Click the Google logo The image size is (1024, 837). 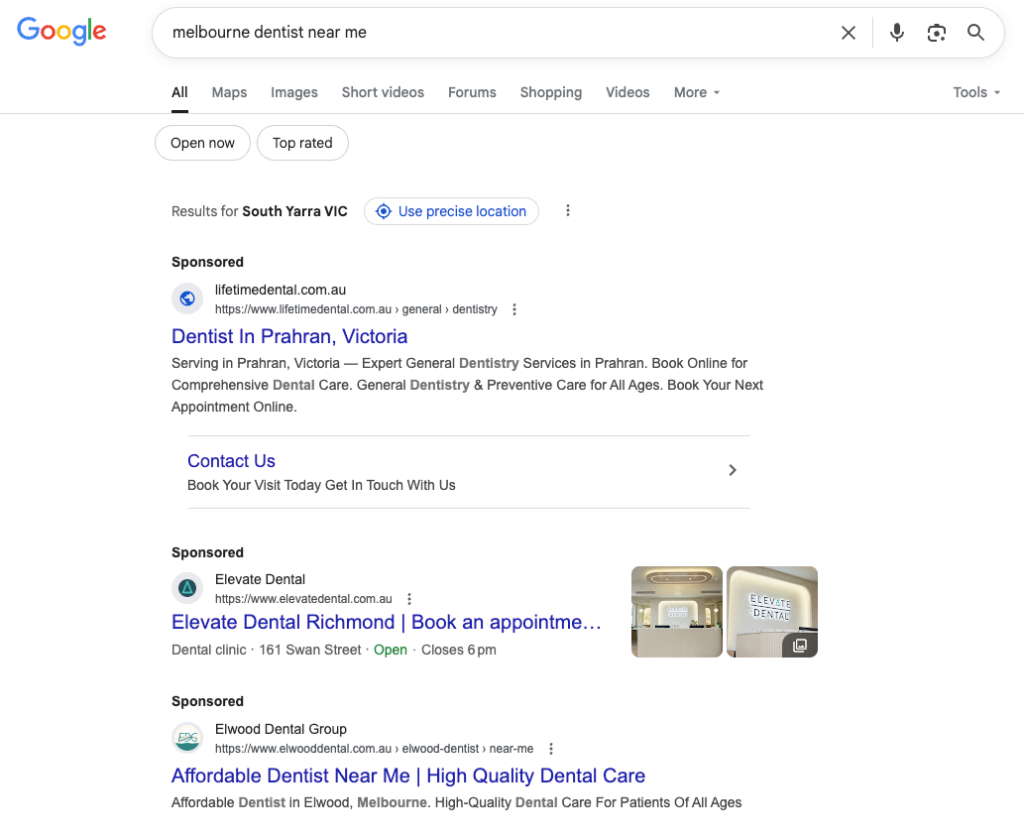pos(61,32)
